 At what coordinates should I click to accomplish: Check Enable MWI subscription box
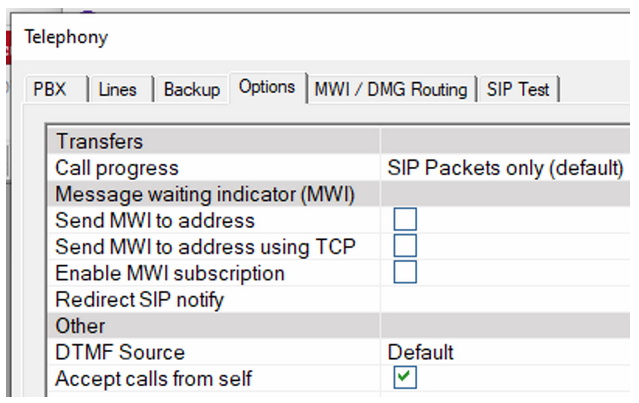pos(405,272)
